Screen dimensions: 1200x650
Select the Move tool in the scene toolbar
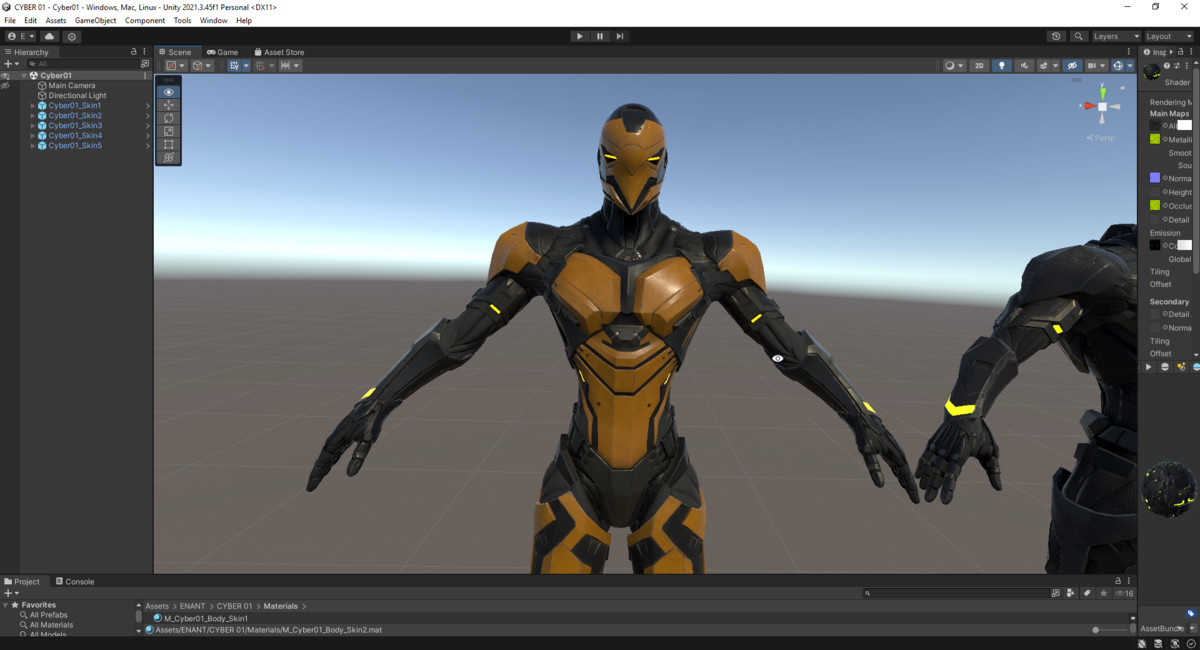pos(168,104)
